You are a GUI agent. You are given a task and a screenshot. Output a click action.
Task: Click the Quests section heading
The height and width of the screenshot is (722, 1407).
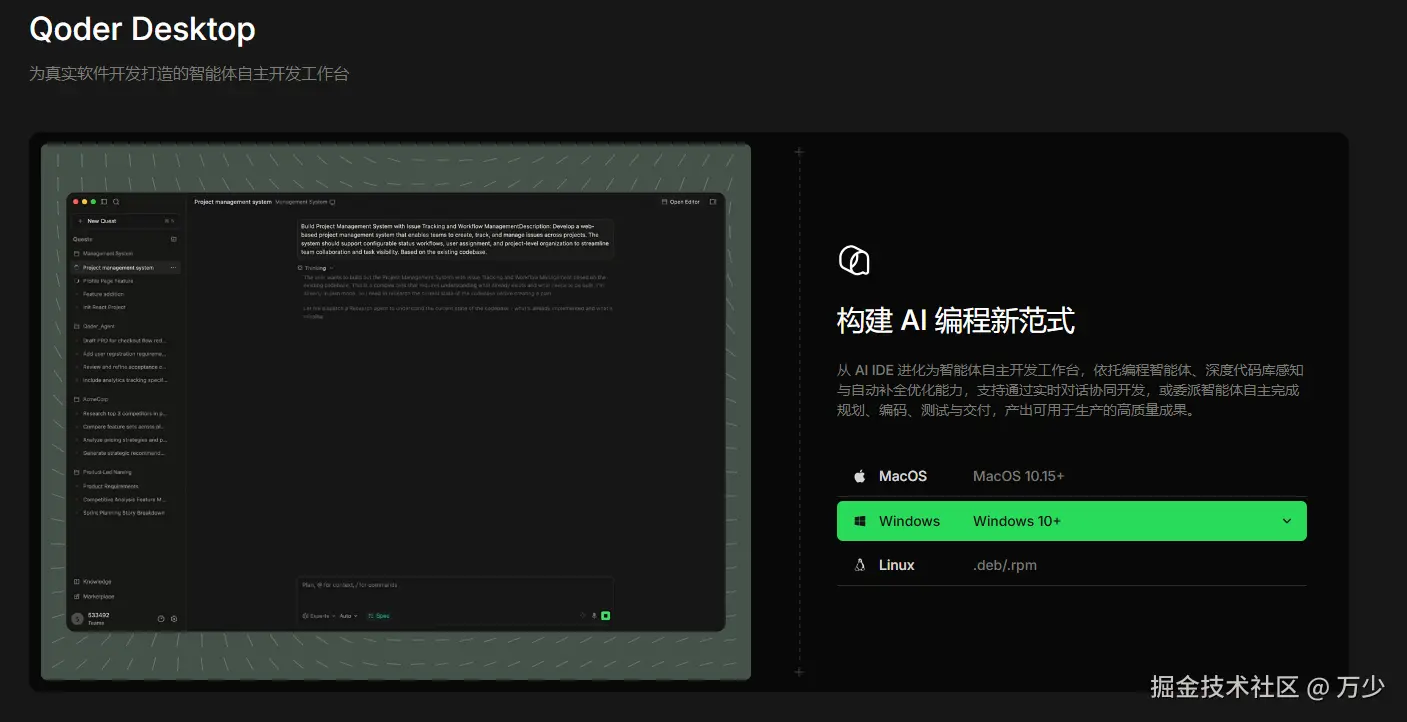coord(82,239)
